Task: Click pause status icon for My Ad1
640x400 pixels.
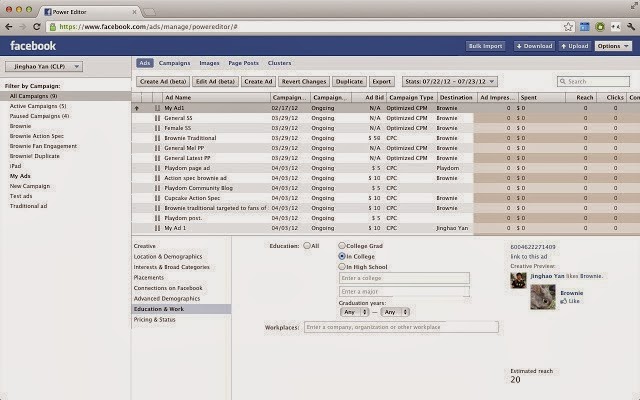Action: point(157,108)
